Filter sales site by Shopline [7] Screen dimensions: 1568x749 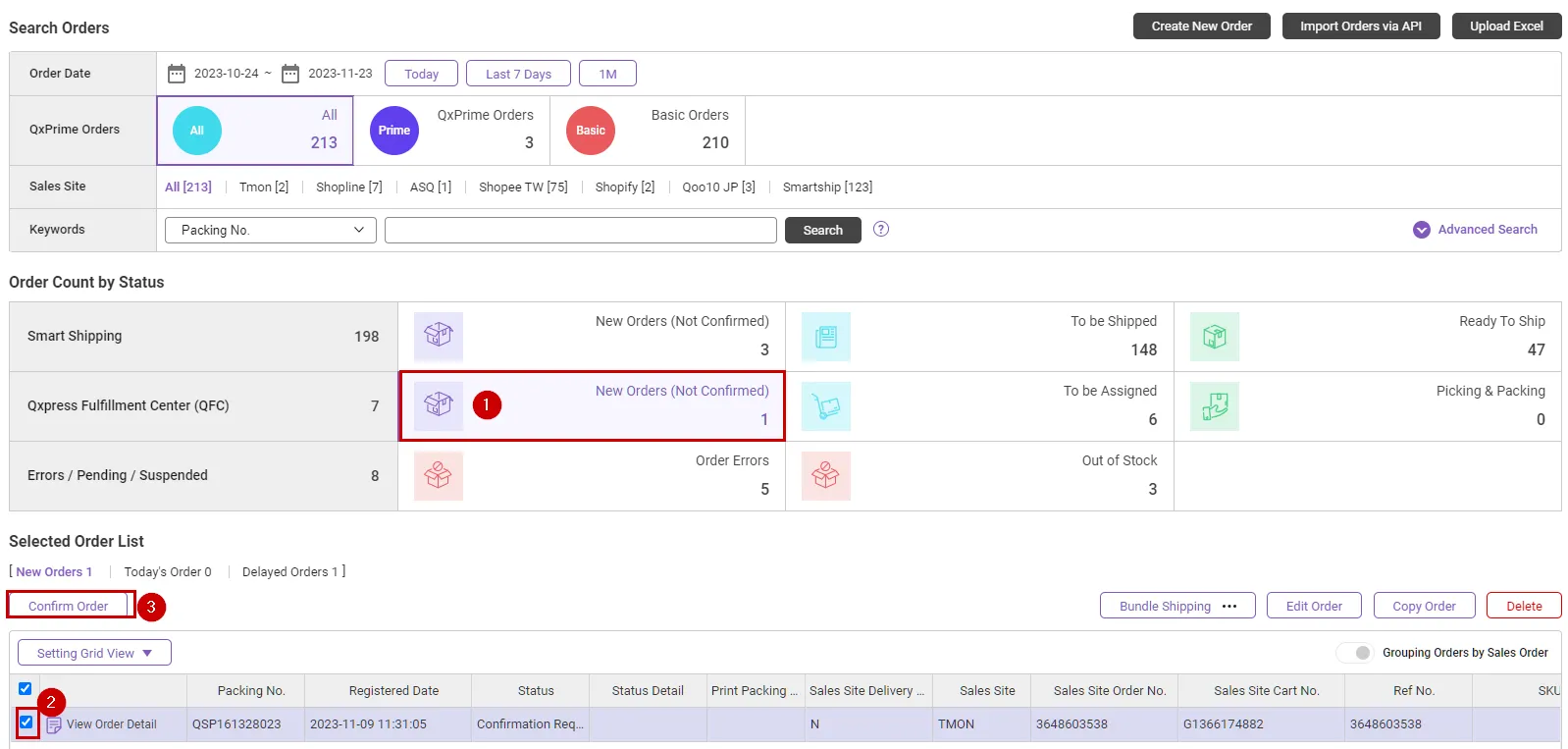(349, 187)
